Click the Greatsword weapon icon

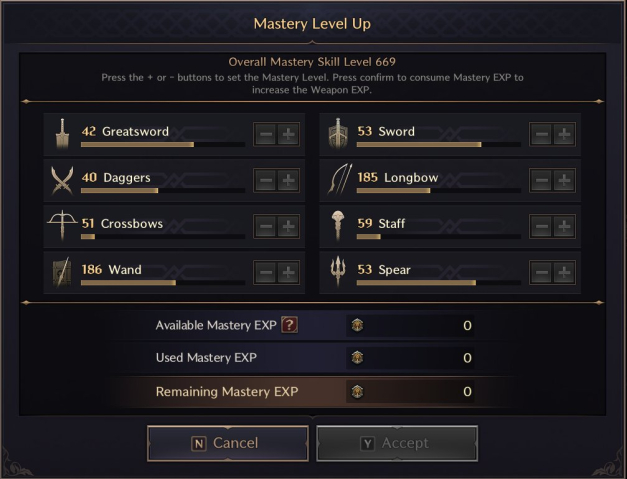[62, 134]
